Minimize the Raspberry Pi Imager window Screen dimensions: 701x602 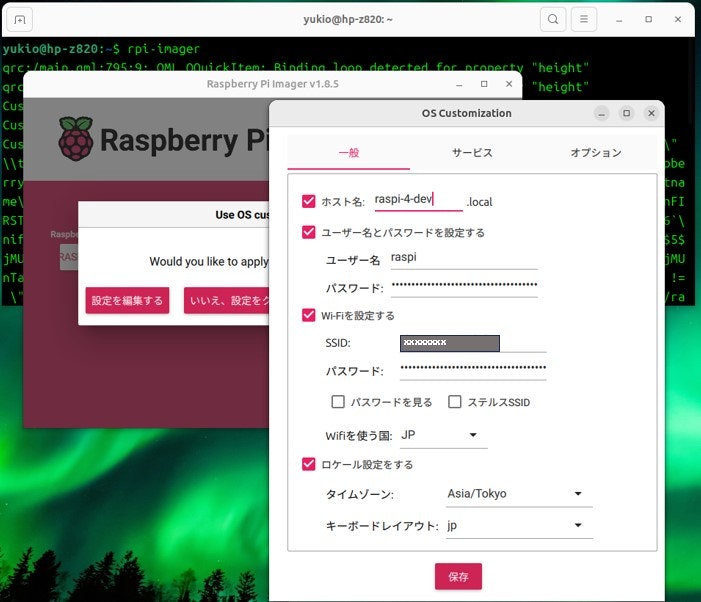(x=459, y=84)
